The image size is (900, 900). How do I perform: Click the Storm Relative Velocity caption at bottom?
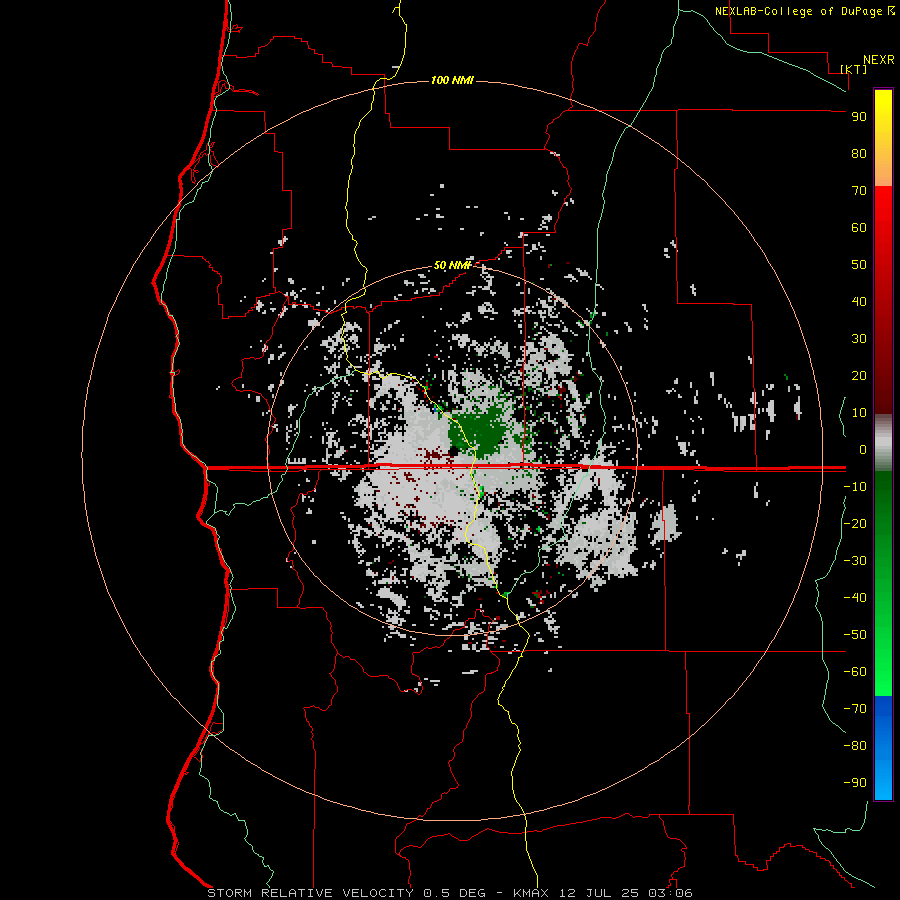click(x=449, y=893)
